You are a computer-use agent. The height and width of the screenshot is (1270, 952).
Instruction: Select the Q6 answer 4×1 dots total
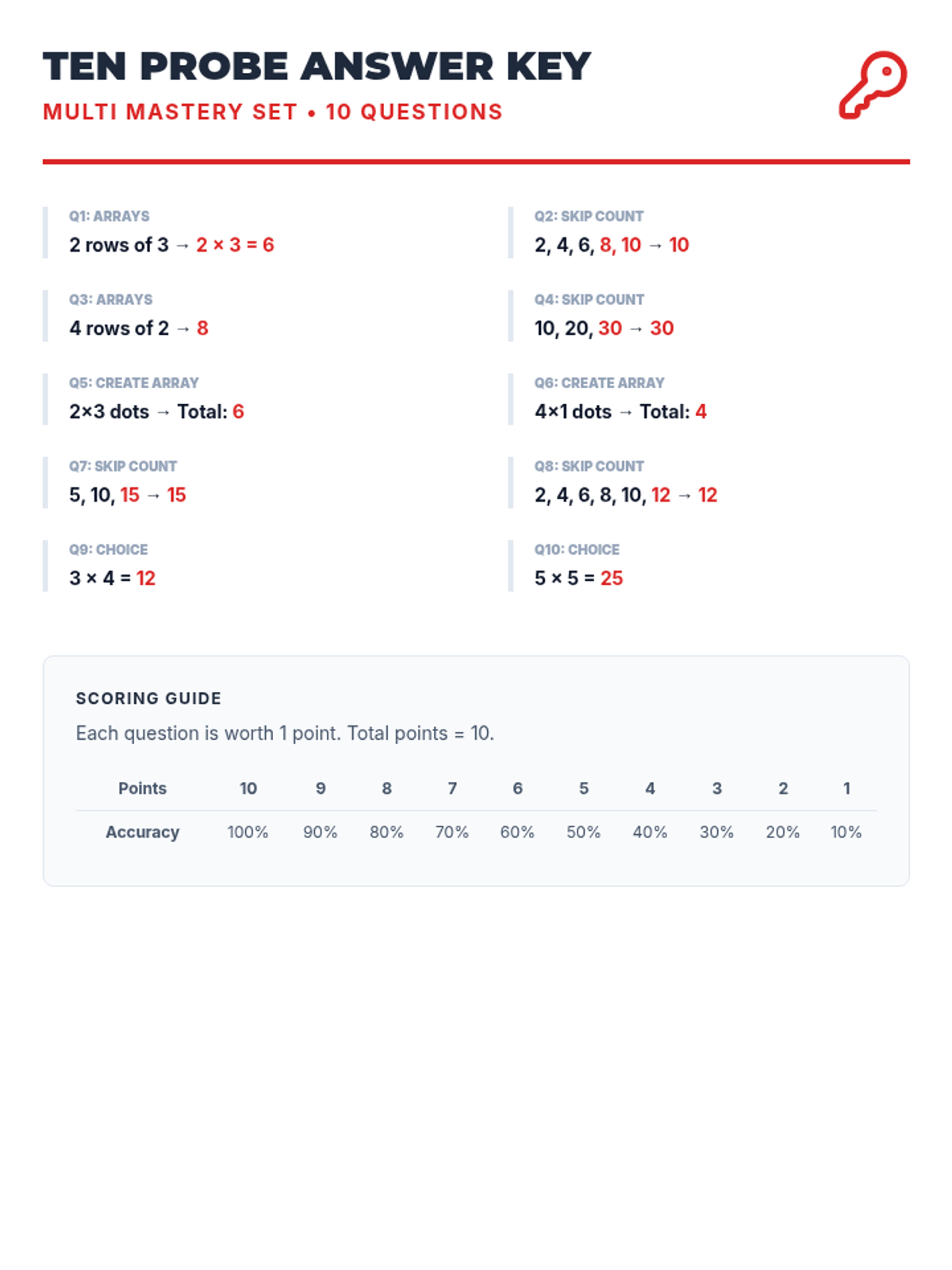tap(620, 412)
